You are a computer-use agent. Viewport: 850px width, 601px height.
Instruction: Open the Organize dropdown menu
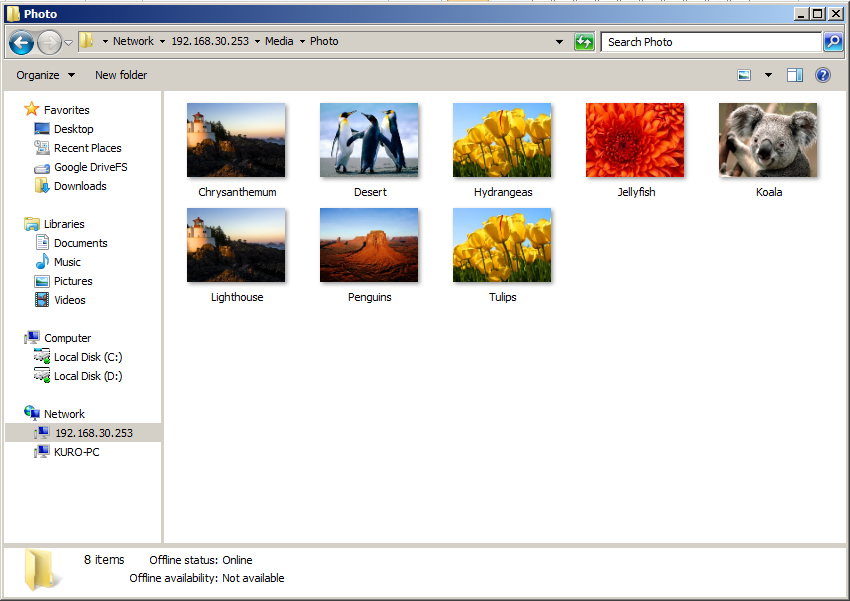click(x=44, y=75)
